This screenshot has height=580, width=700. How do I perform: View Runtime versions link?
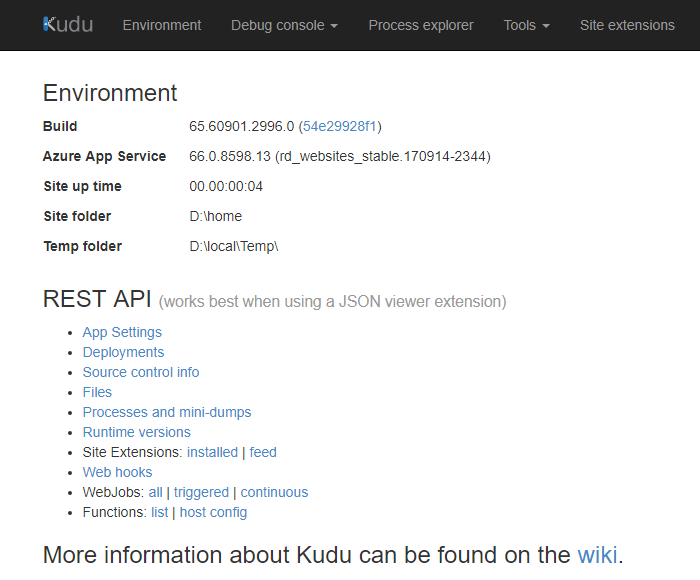coord(136,432)
